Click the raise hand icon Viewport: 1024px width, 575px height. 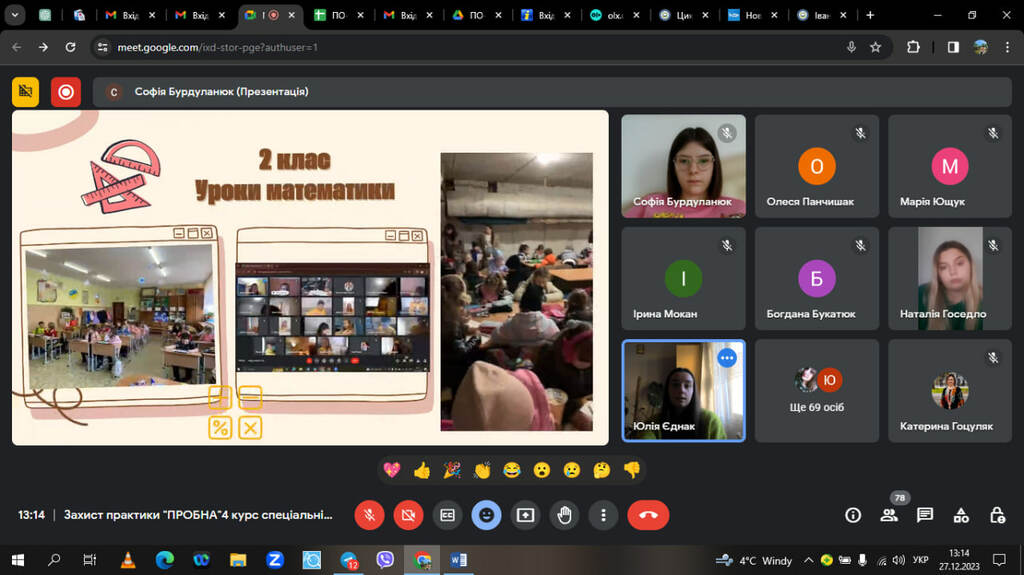point(564,515)
